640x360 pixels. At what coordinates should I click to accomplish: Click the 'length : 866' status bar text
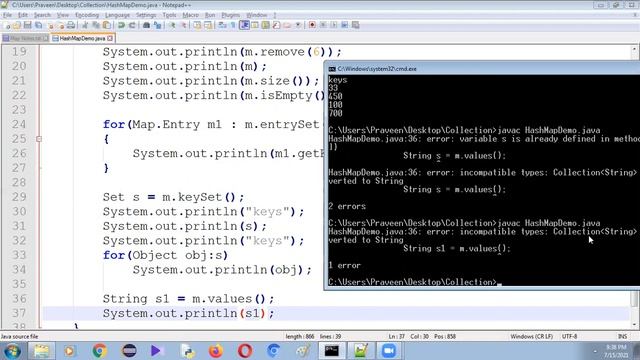(300, 336)
